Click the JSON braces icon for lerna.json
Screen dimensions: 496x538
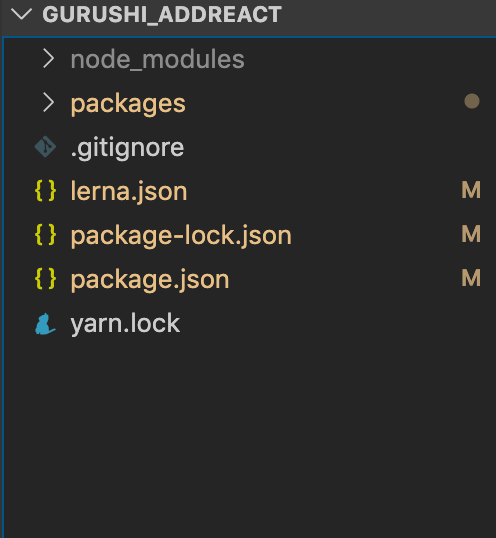point(45,191)
